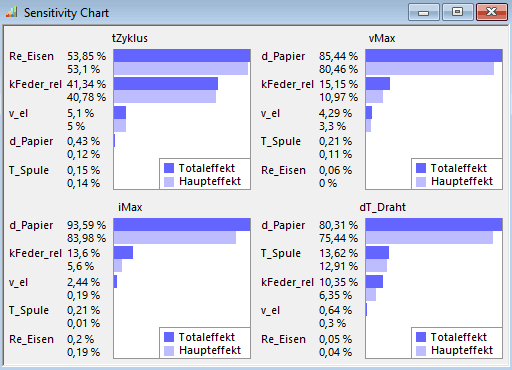The height and width of the screenshot is (370, 512).
Task: Click the Totaleffekt legend swatch in iMax
Action: (x=169, y=337)
